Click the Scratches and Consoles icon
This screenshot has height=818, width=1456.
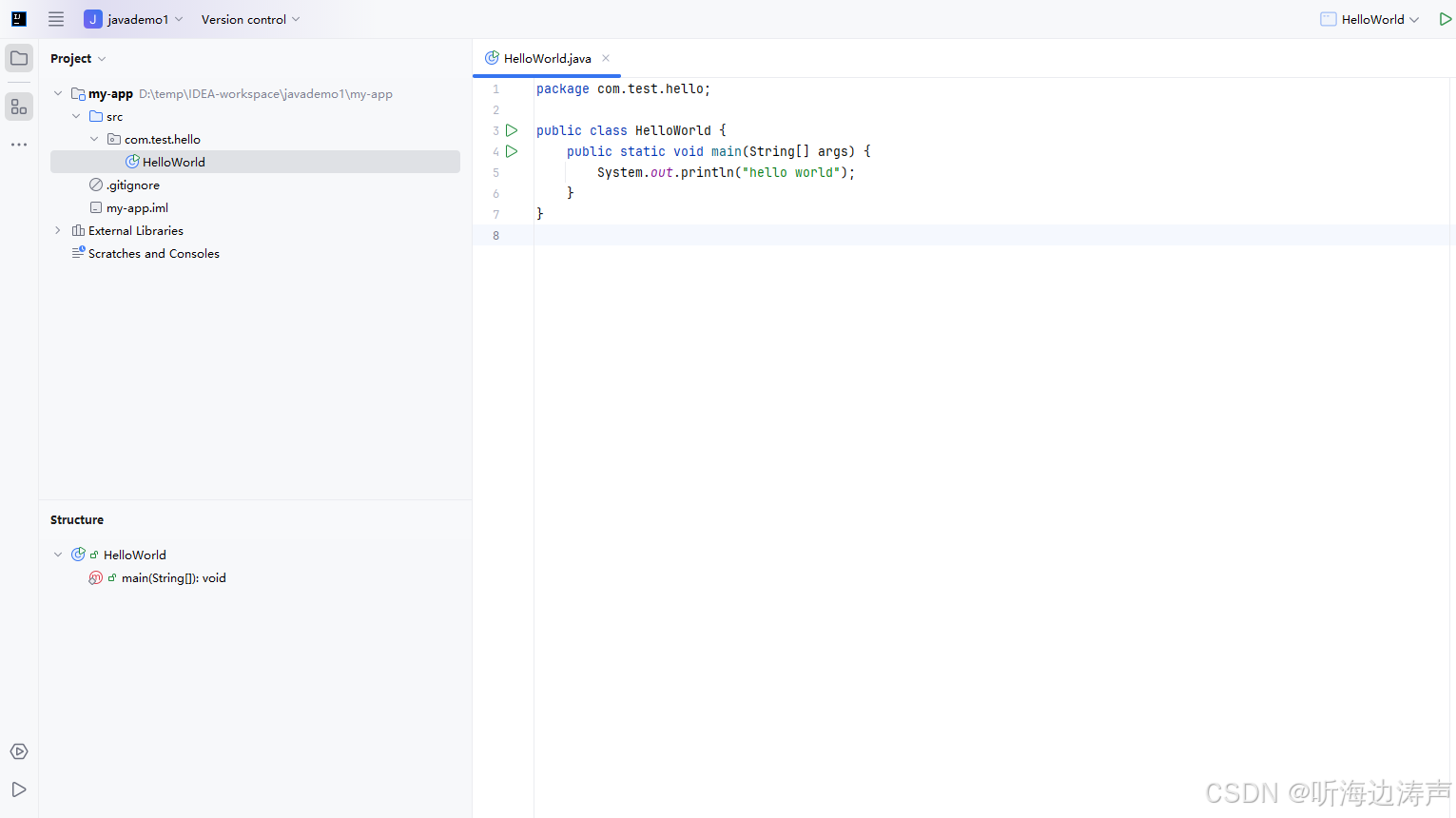78,252
